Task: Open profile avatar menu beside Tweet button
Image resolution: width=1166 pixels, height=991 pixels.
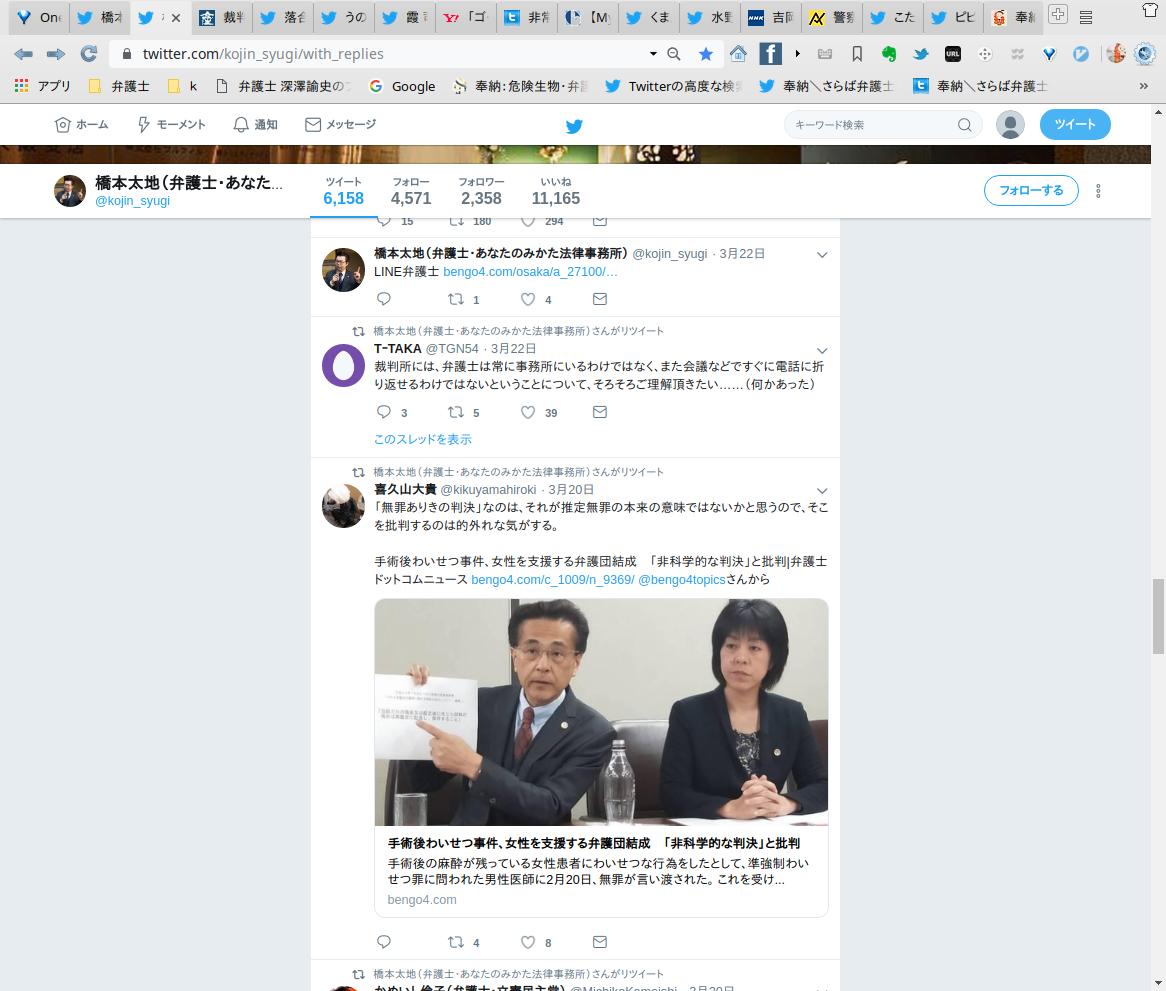Action: (1010, 124)
